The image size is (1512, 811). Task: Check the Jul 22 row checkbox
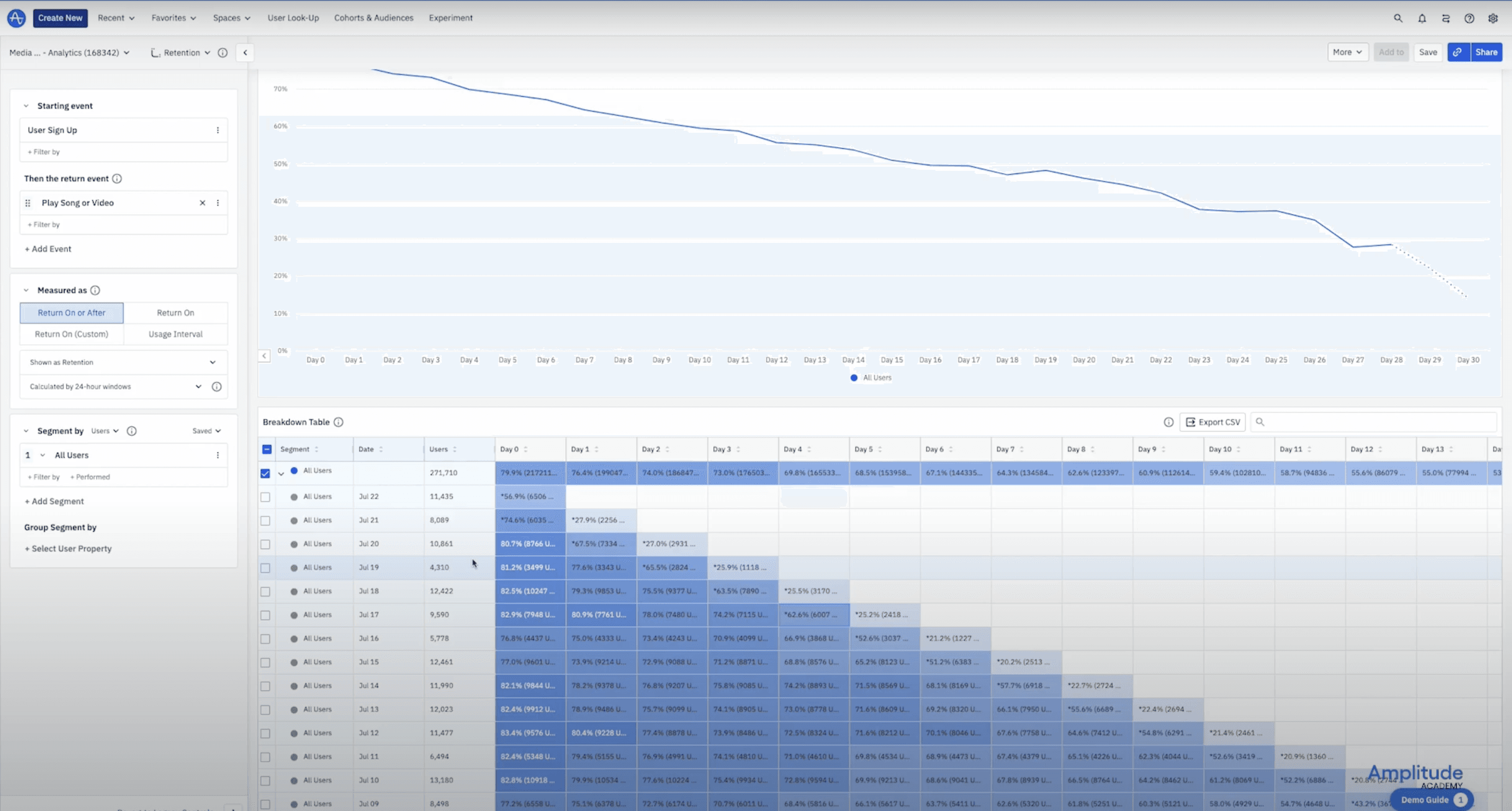pos(265,497)
